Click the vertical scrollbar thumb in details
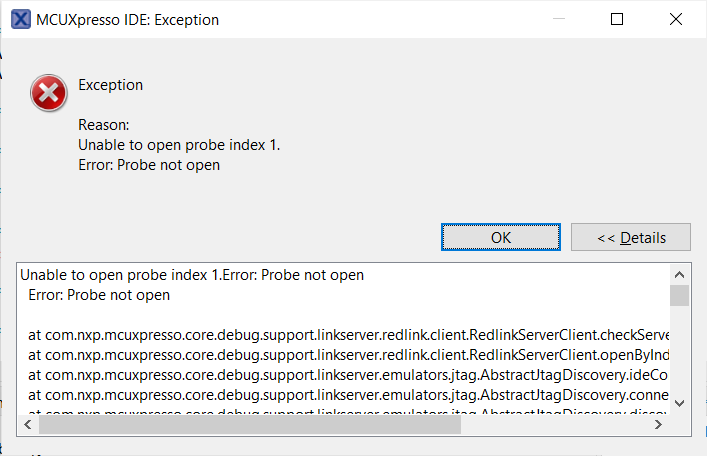707x456 pixels. pos(679,295)
